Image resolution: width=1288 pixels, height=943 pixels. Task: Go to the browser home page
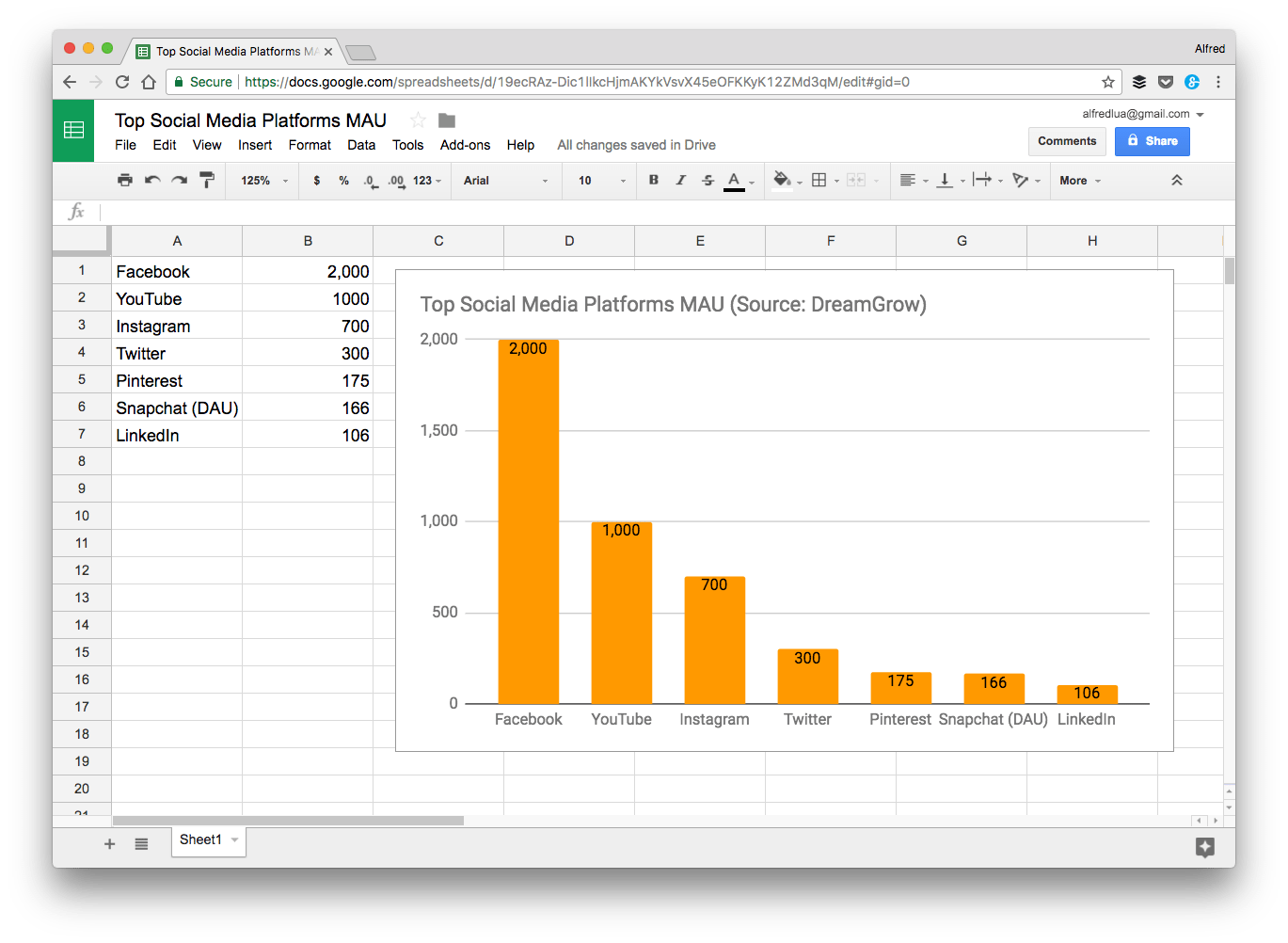coord(149,82)
